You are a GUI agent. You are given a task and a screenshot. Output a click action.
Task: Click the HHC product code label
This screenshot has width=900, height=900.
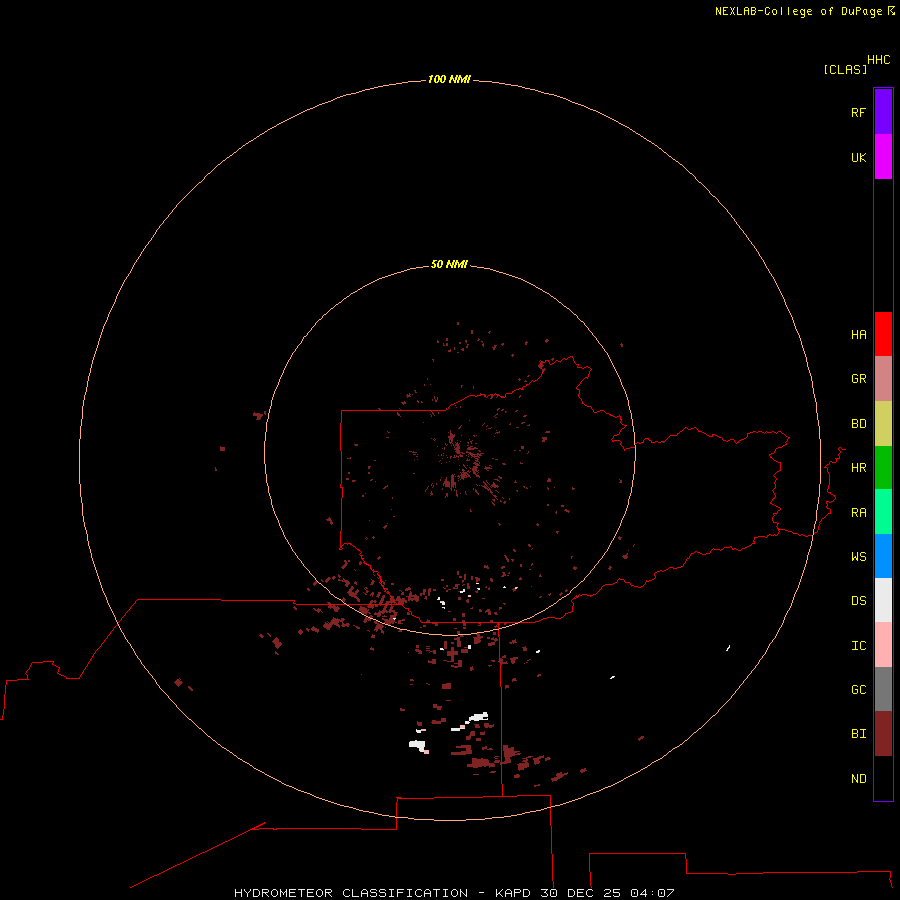(879, 60)
